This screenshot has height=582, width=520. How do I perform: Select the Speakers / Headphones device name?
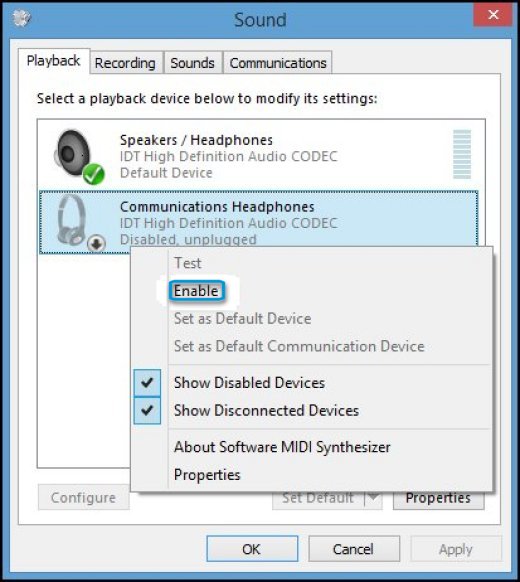click(196, 140)
